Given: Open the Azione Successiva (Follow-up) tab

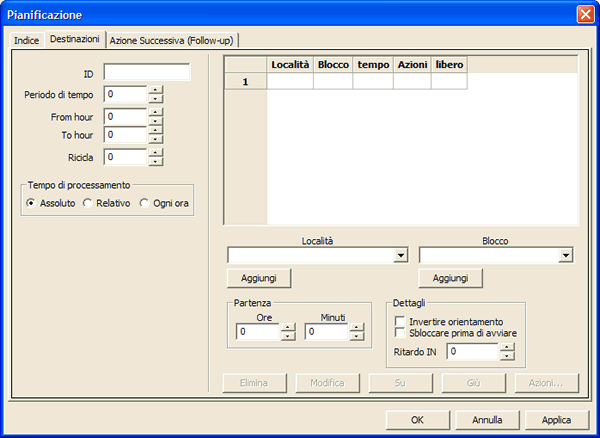Looking at the screenshot, I should (172, 39).
